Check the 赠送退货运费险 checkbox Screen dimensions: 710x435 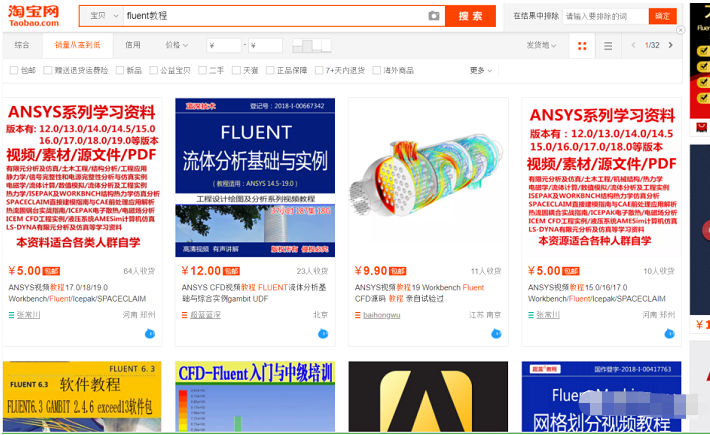(x=48, y=70)
